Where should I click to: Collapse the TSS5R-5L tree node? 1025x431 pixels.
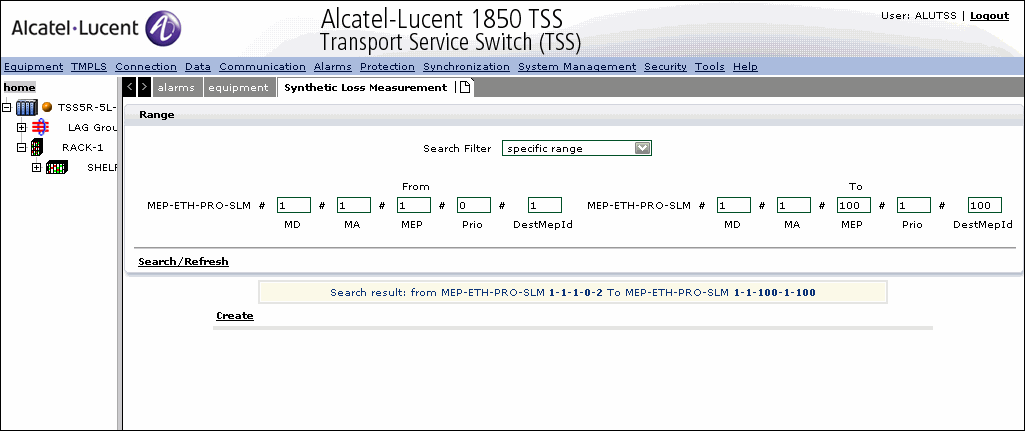point(7,107)
